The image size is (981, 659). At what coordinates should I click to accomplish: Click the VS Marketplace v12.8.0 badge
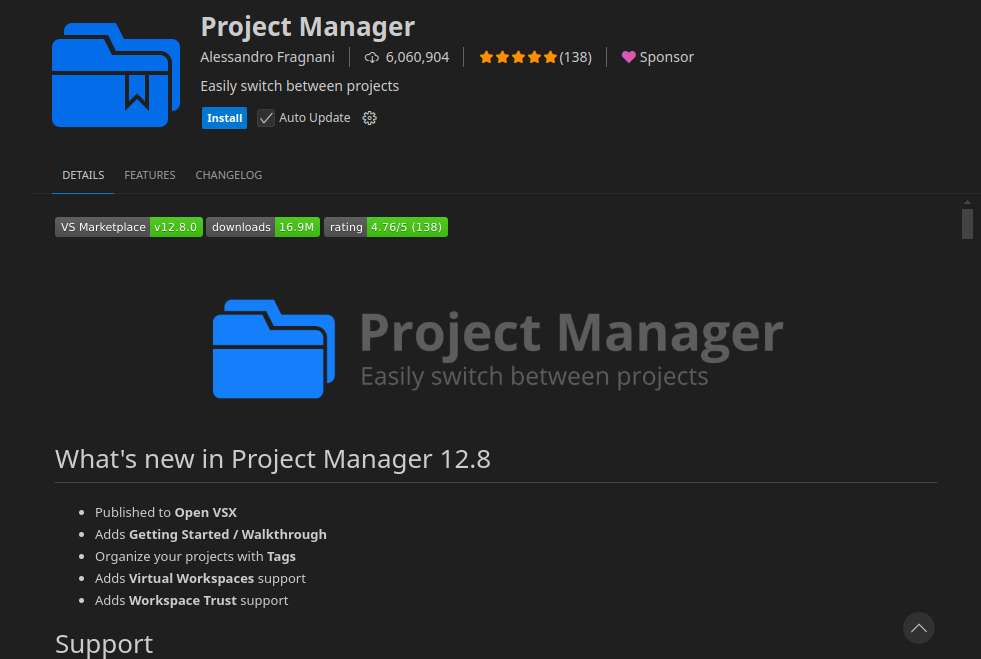[x=128, y=227]
